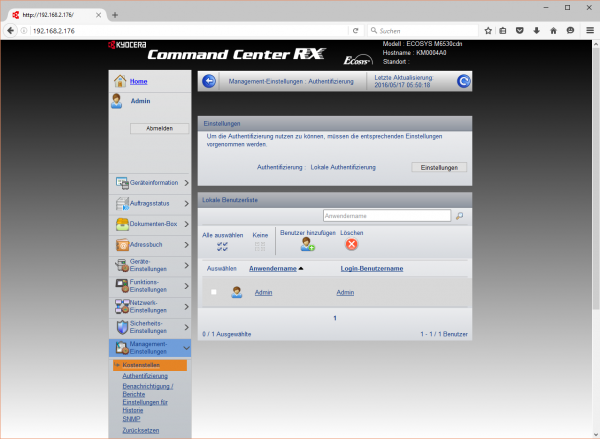Viewport: 600px width, 439px height.
Task: Click the browser page vertical scrollbar
Action: tap(594, 200)
